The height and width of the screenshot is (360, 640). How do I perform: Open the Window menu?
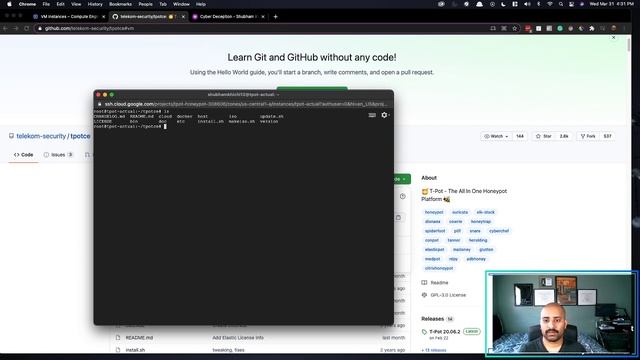[181, 4]
